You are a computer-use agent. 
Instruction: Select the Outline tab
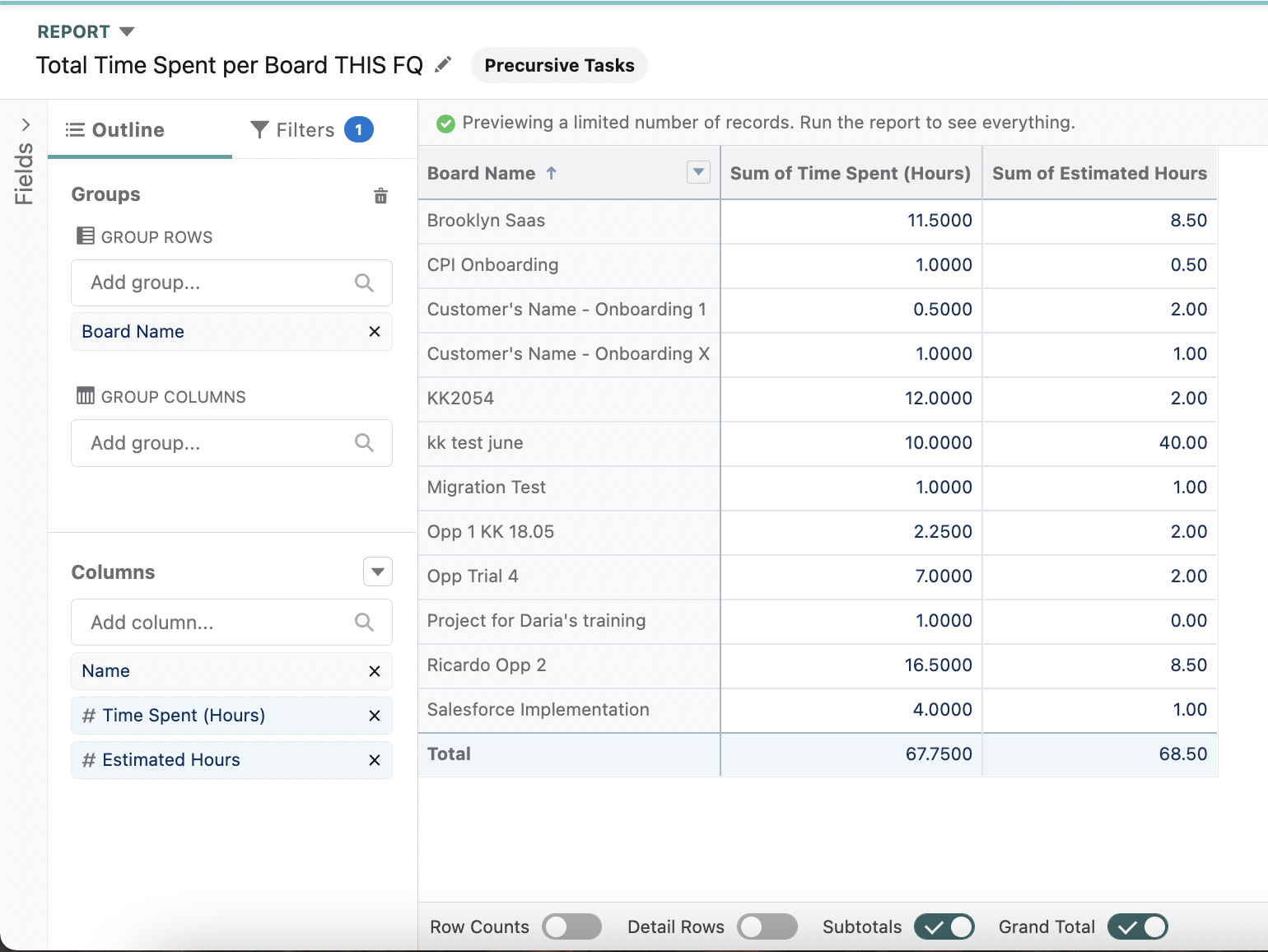click(115, 130)
